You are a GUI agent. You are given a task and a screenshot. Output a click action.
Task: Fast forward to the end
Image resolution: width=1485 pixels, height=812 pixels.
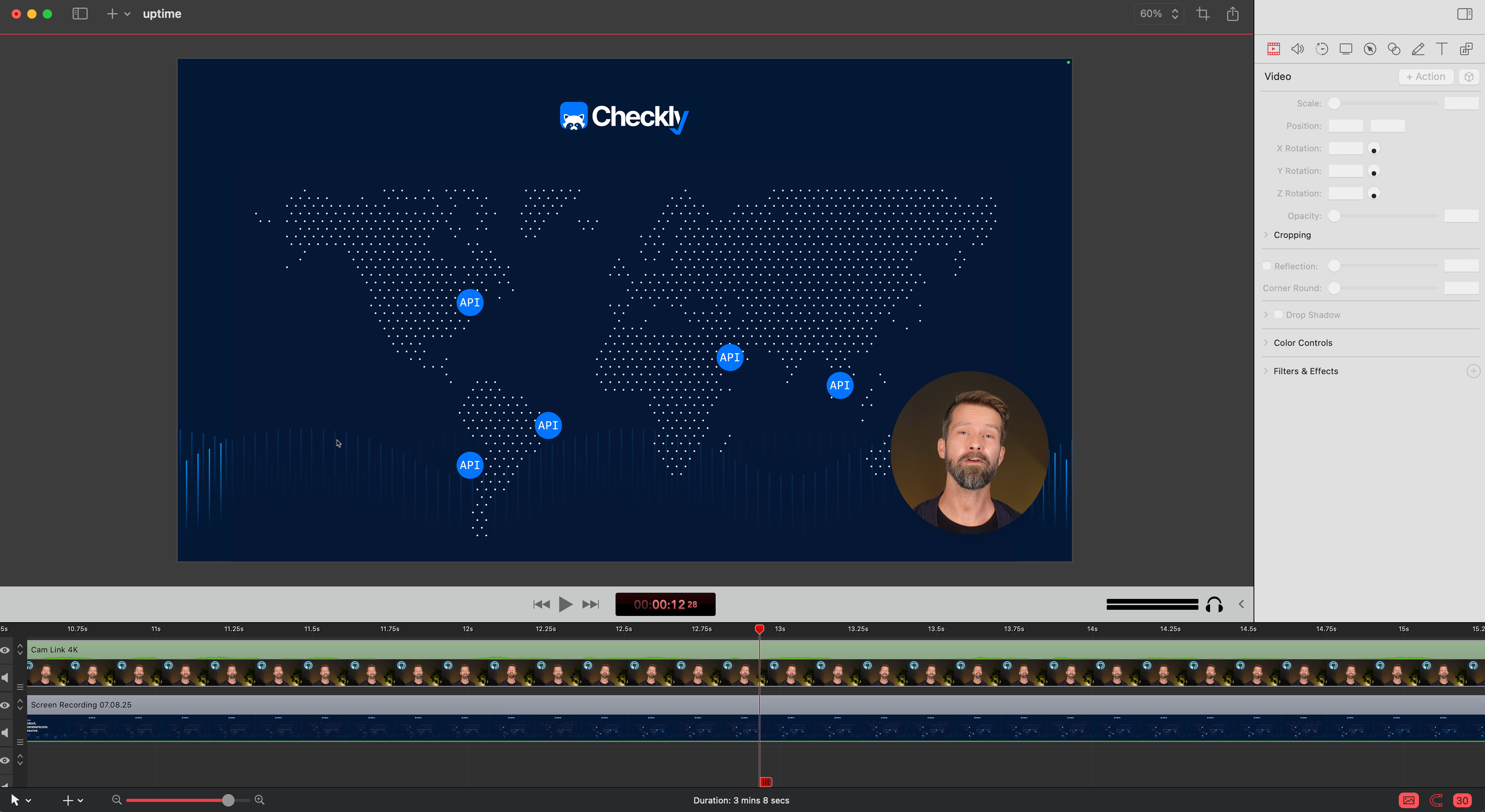click(591, 604)
